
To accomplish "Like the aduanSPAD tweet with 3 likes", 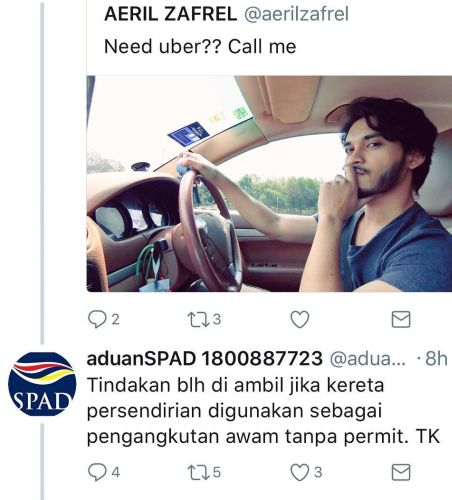I will tap(300, 472).
